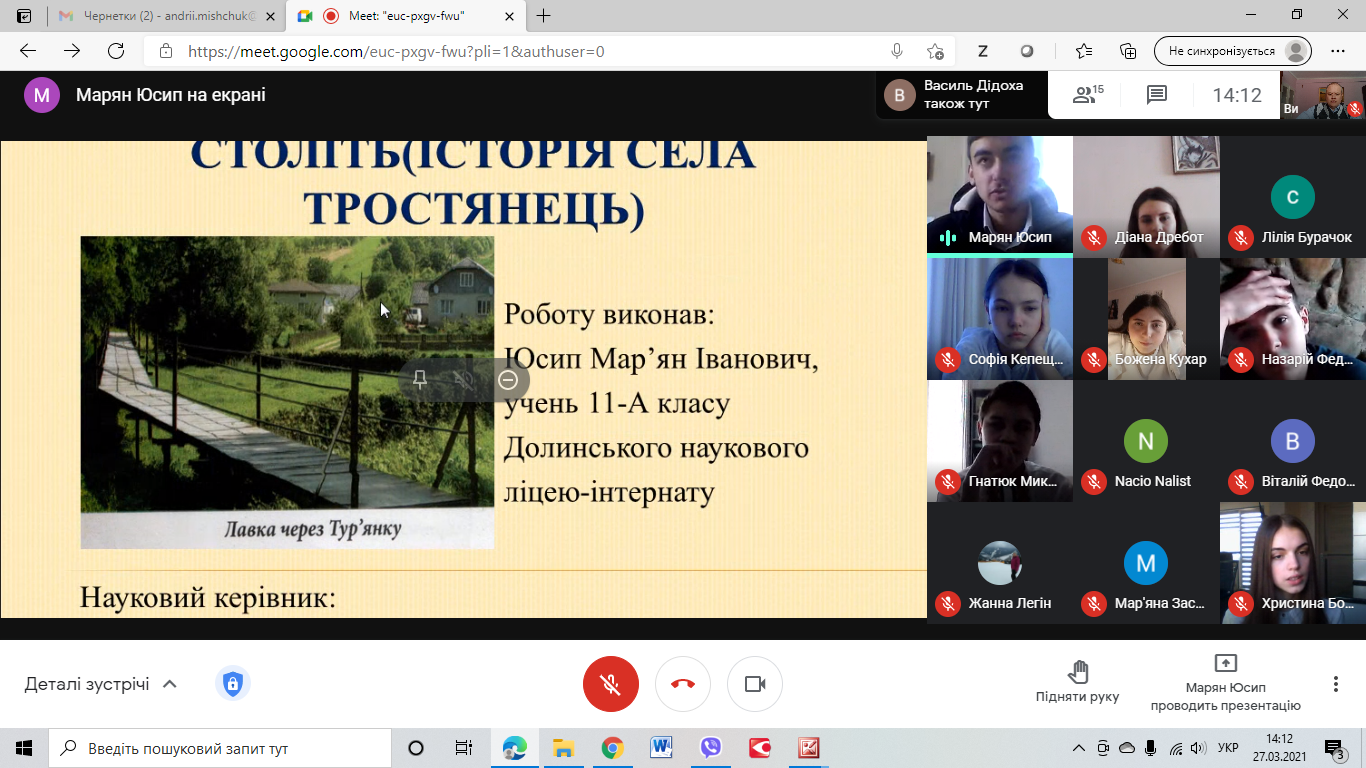The height and width of the screenshot is (768, 1366).
Task: Click the red hang-up call button
Action: pyautogui.click(x=683, y=684)
